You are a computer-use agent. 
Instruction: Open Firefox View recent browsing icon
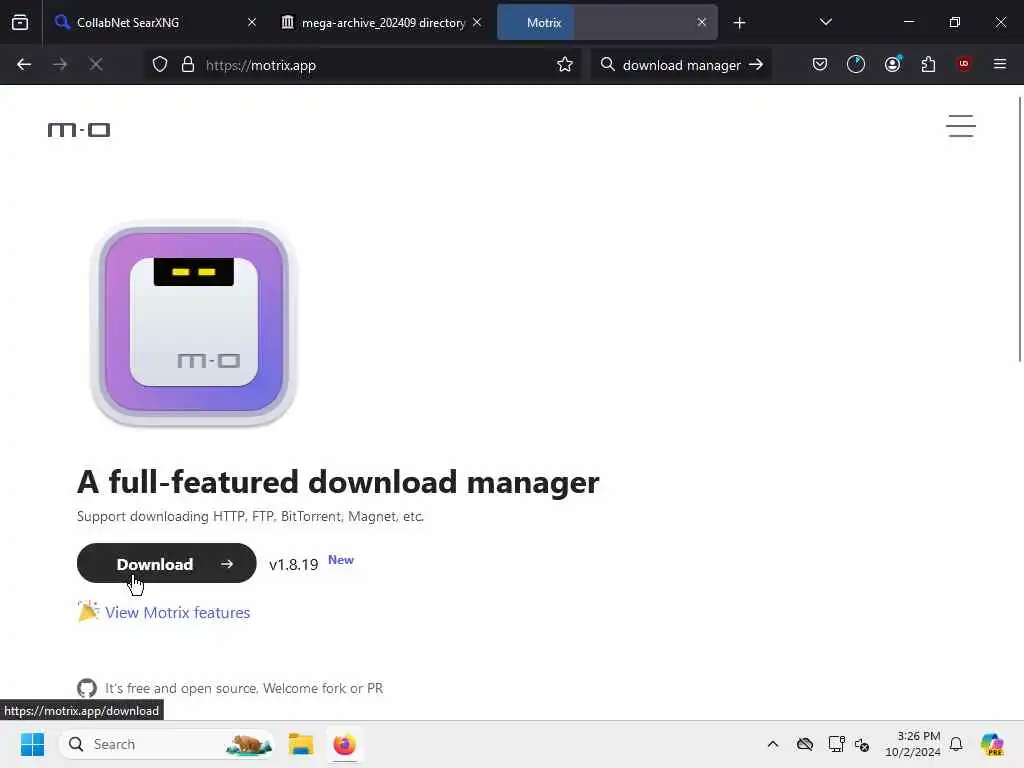tap(20, 22)
